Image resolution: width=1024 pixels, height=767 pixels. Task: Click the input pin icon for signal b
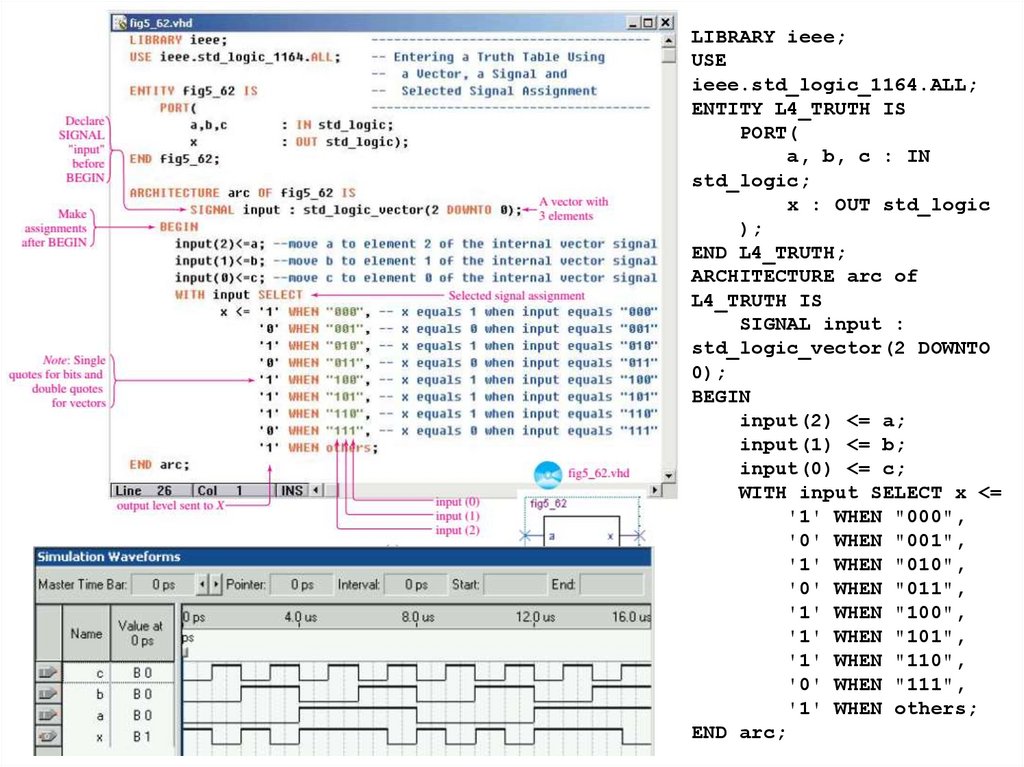click(49, 694)
